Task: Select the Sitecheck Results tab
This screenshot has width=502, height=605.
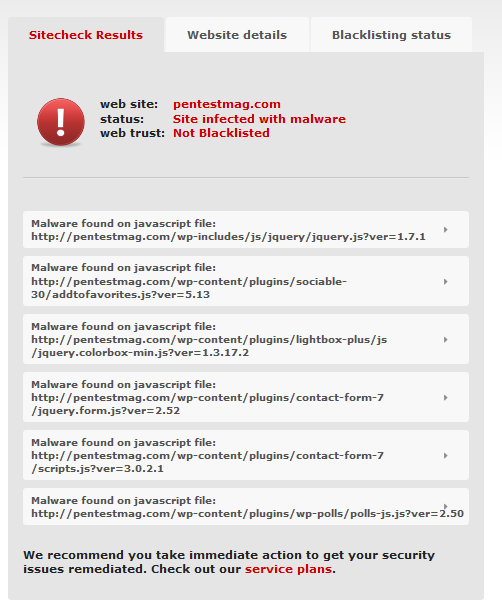Action: pyautogui.click(x=86, y=35)
